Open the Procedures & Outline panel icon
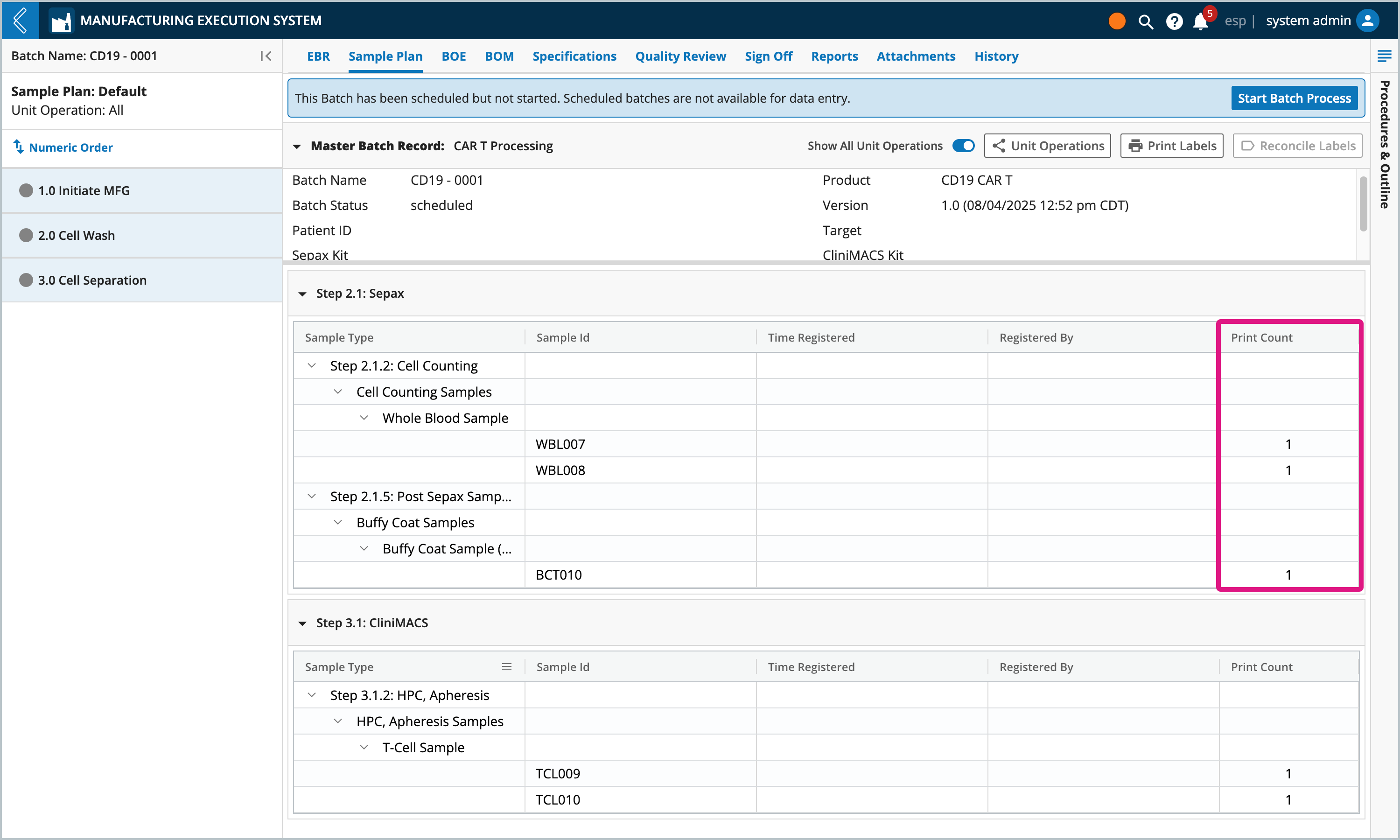This screenshot has height=840, width=1400. (x=1384, y=56)
